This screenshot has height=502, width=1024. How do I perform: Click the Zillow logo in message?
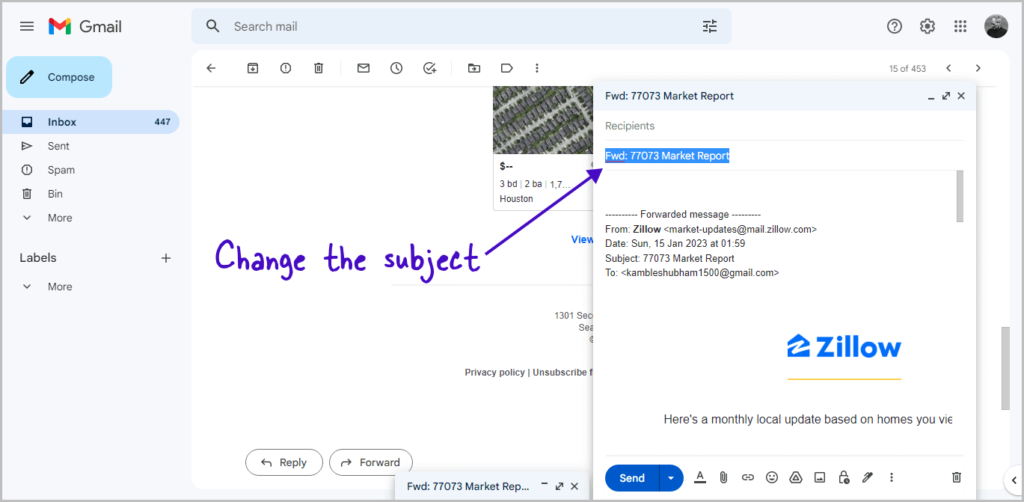(844, 347)
